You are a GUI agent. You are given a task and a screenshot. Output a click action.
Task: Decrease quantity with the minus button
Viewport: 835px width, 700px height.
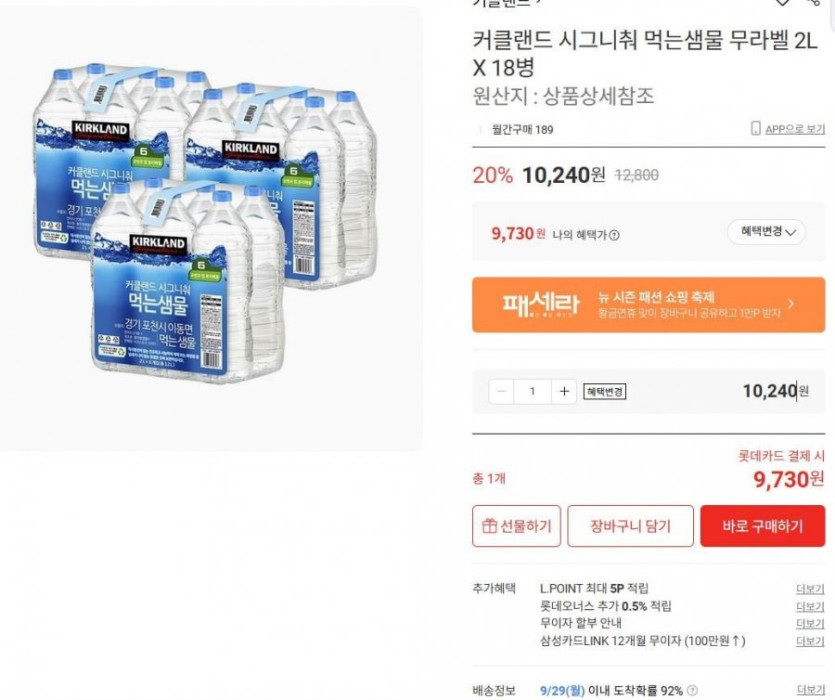click(x=502, y=391)
